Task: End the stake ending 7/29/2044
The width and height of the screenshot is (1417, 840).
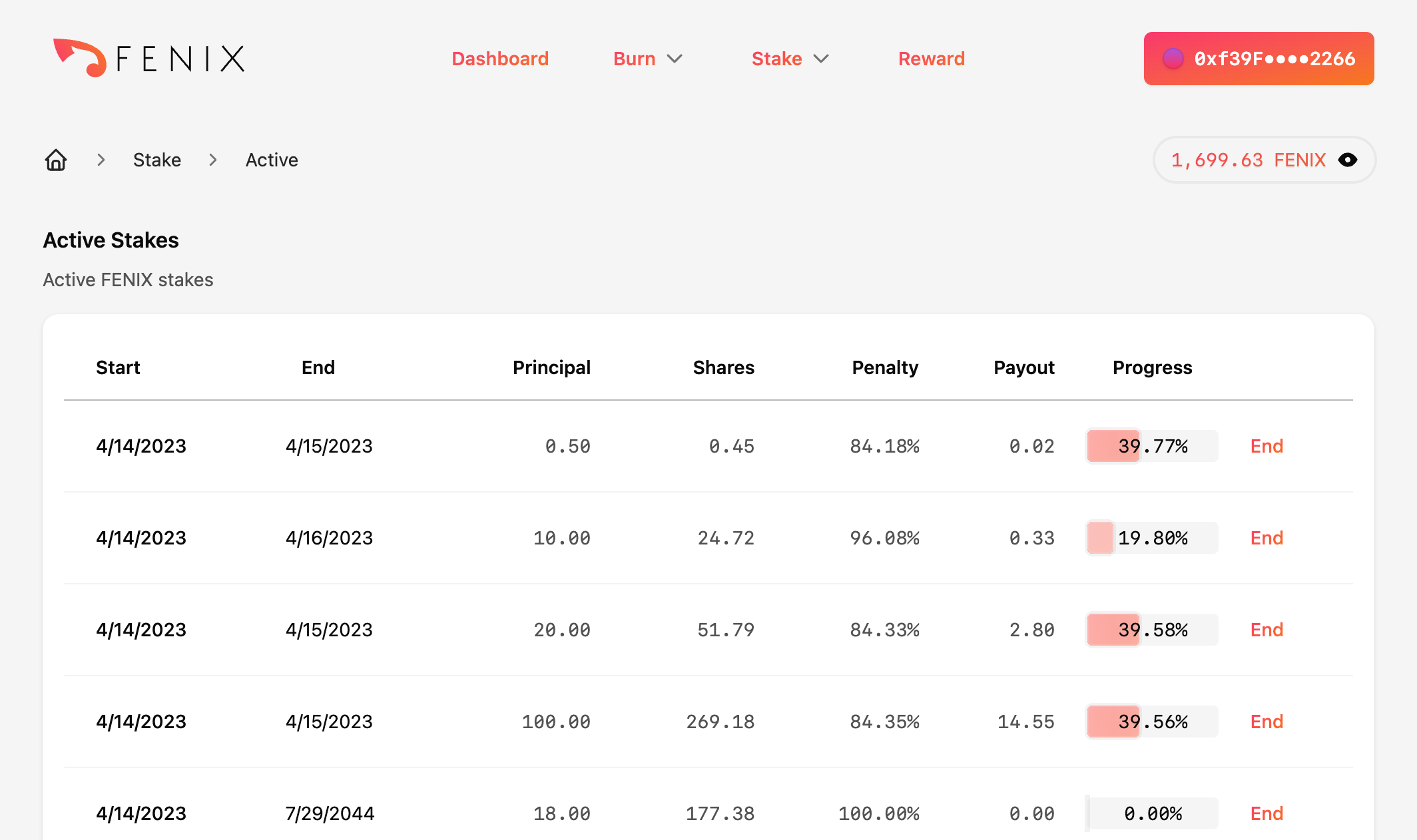Action: point(1266,813)
